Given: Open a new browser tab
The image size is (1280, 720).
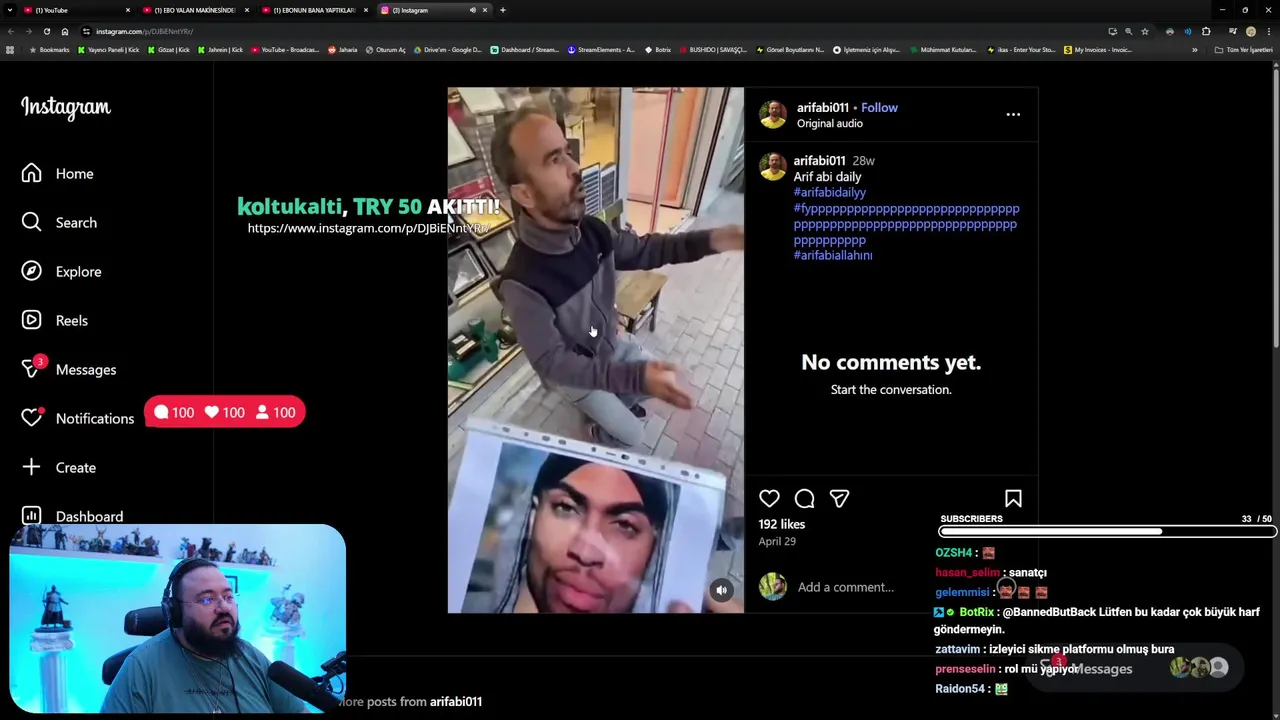Looking at the screenshot, I should [502, 10].
